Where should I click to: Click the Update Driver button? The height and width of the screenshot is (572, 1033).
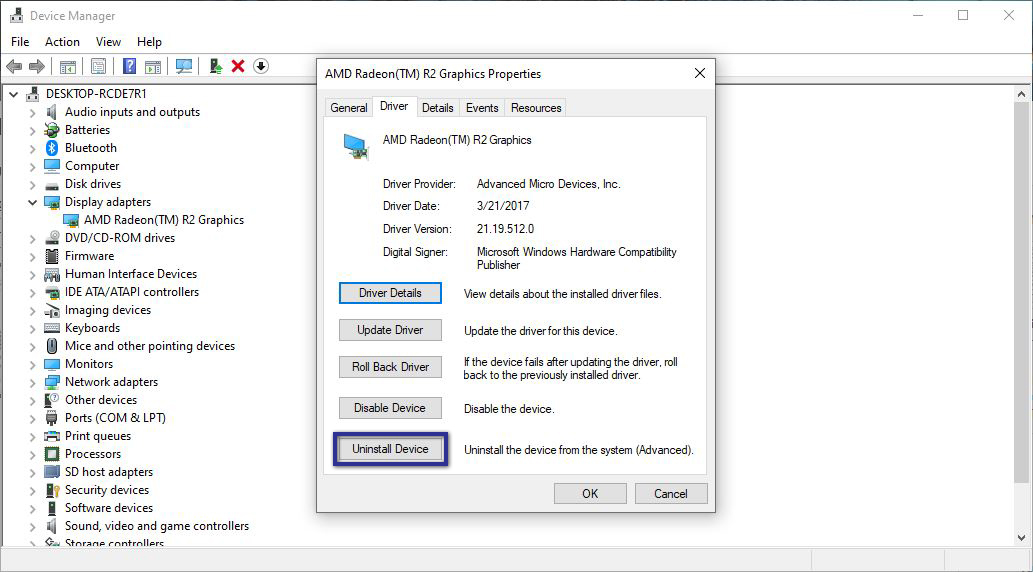[390, 330]
